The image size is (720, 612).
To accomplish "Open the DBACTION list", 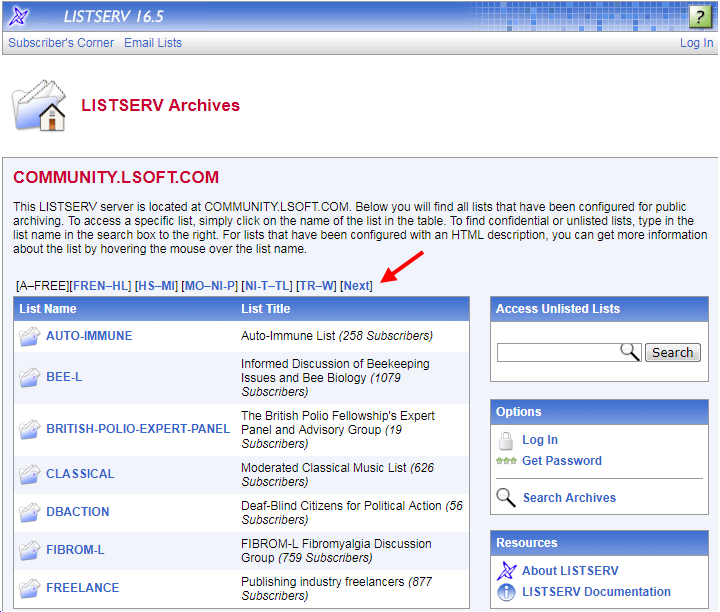I will click(x=78, y=512).
